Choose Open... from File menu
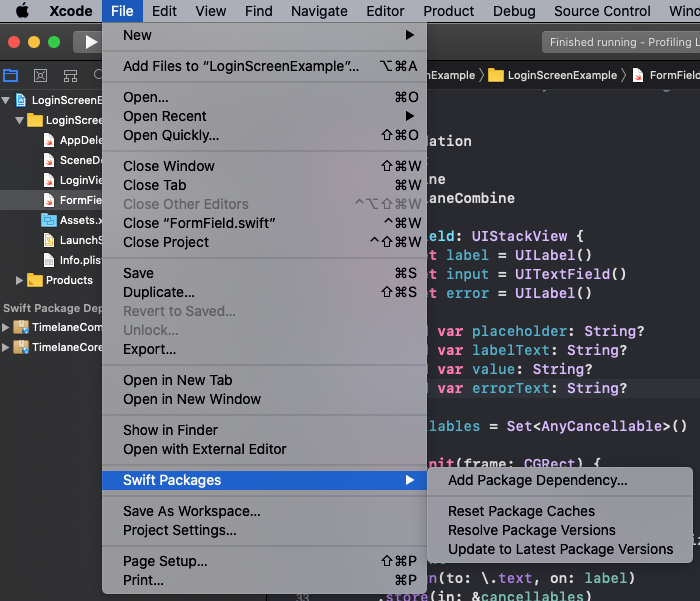Image resolution: width=700 pixels, height=601 pixels. [x=264, y=97]
